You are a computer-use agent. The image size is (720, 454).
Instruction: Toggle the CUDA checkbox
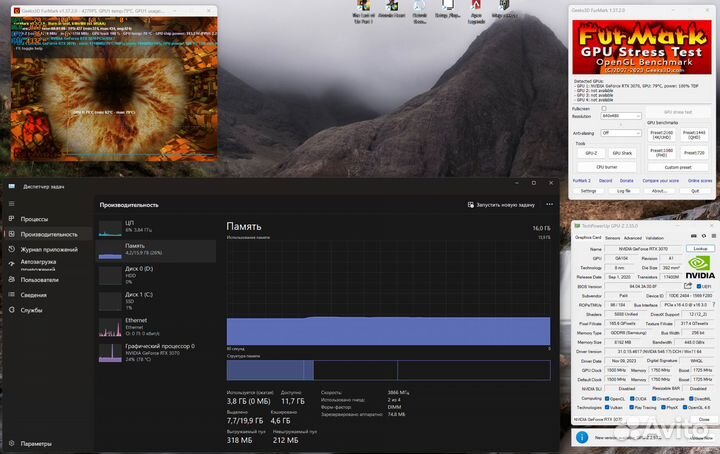point(632,398)
